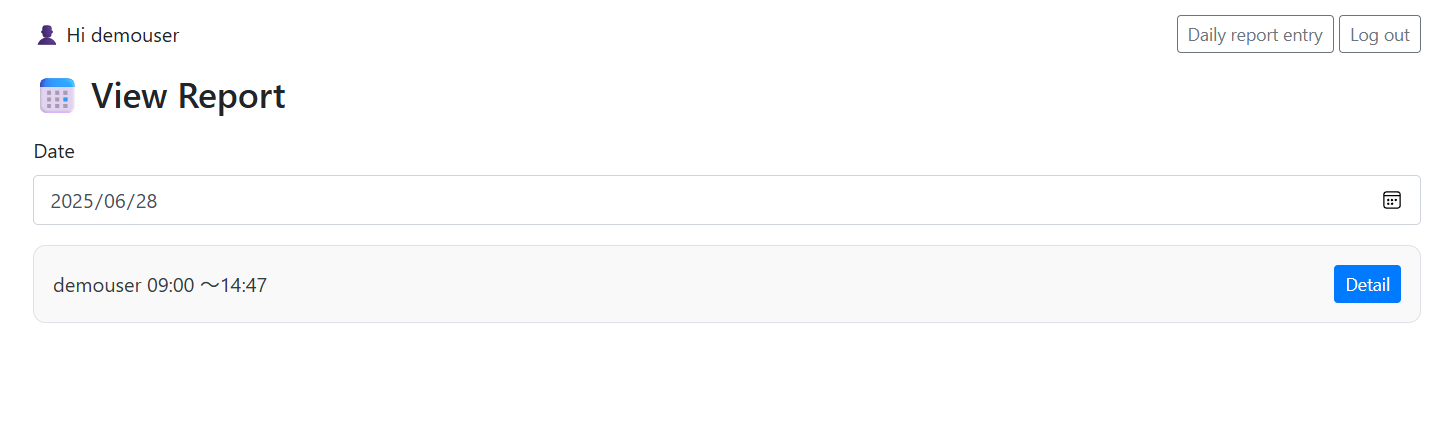This screenshot has height=425, width=1456.
Task: Click the calendar icon beside View Report
Action: [x=57, y=96]
